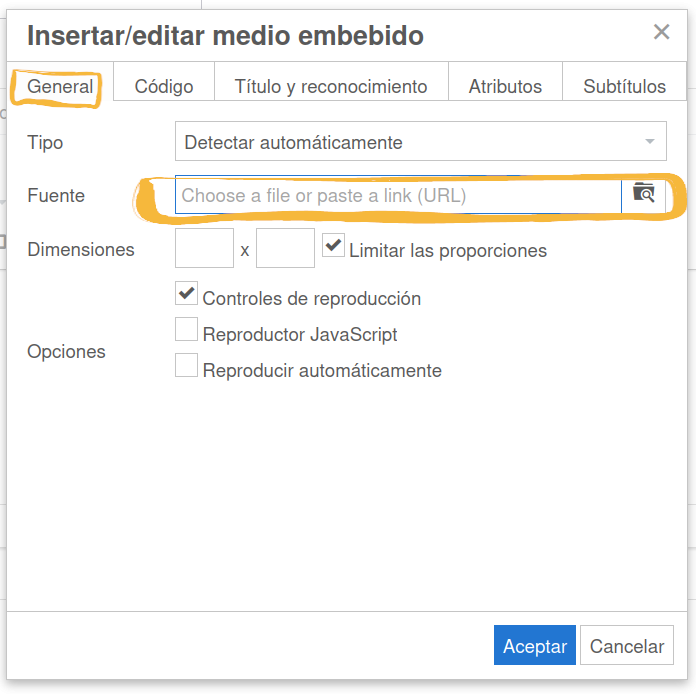Screen dimensions: 696x694
Task: Click the height dimension field
Action: (x=285, y=248)
